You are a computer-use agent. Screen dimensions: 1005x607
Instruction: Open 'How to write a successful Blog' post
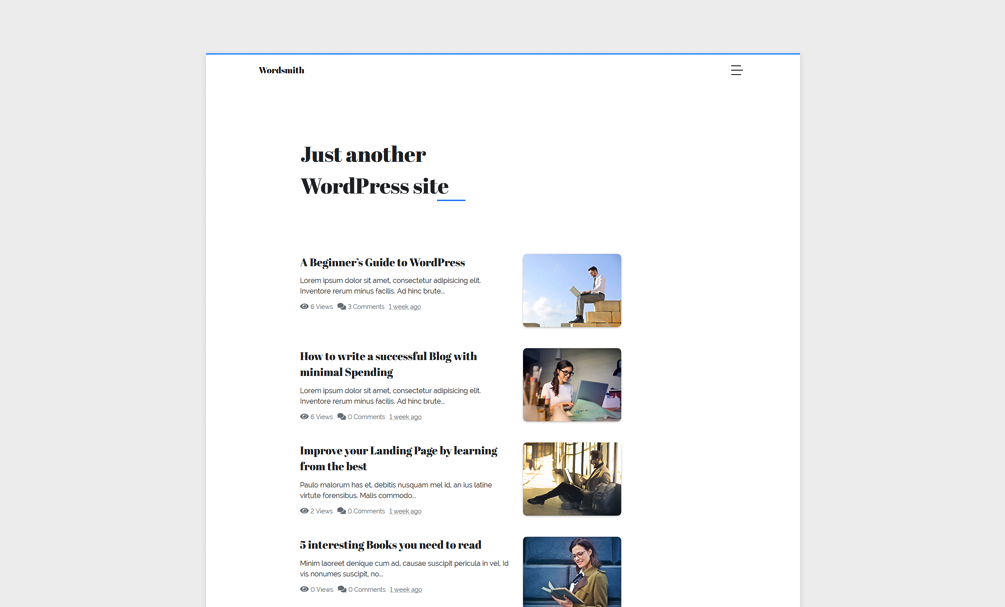click(388, 364)
